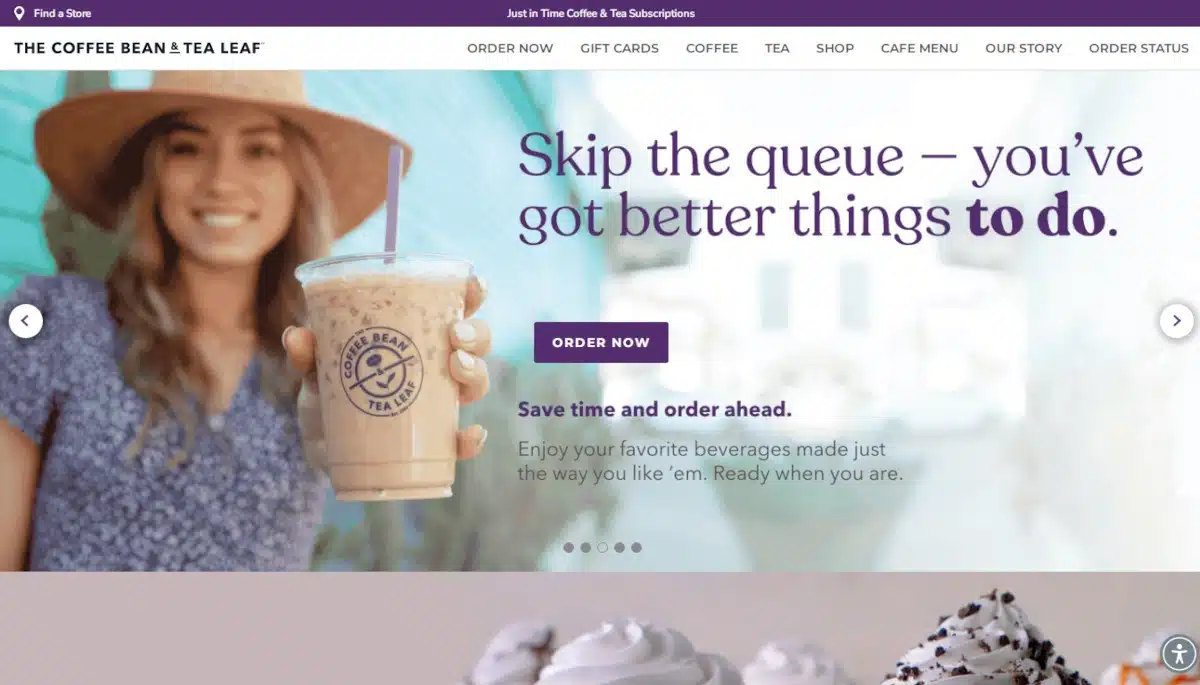Click The Coffee Bean & Tea Leaf logo

click(138, 48)
